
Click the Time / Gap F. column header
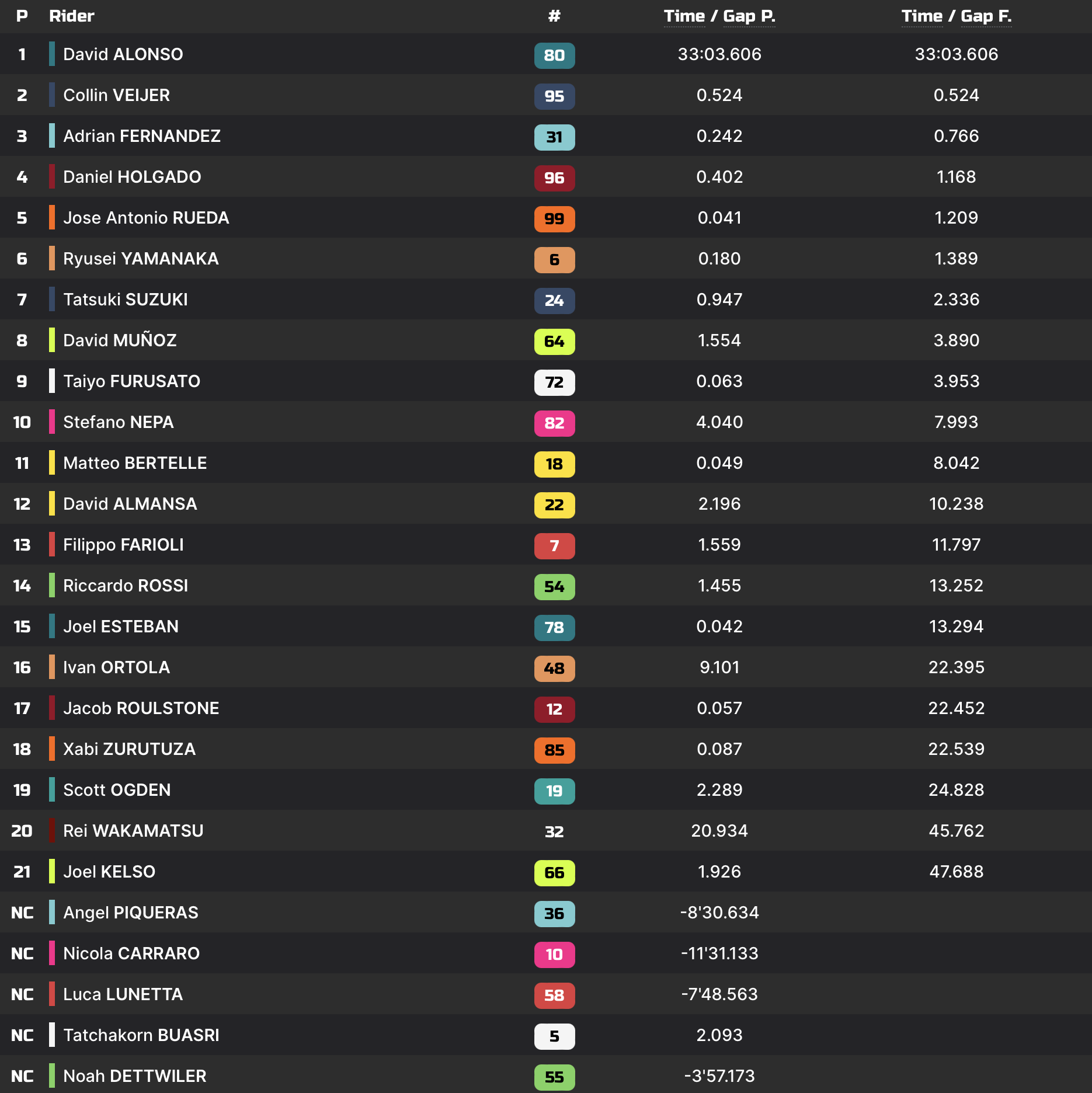pos(956,16)
